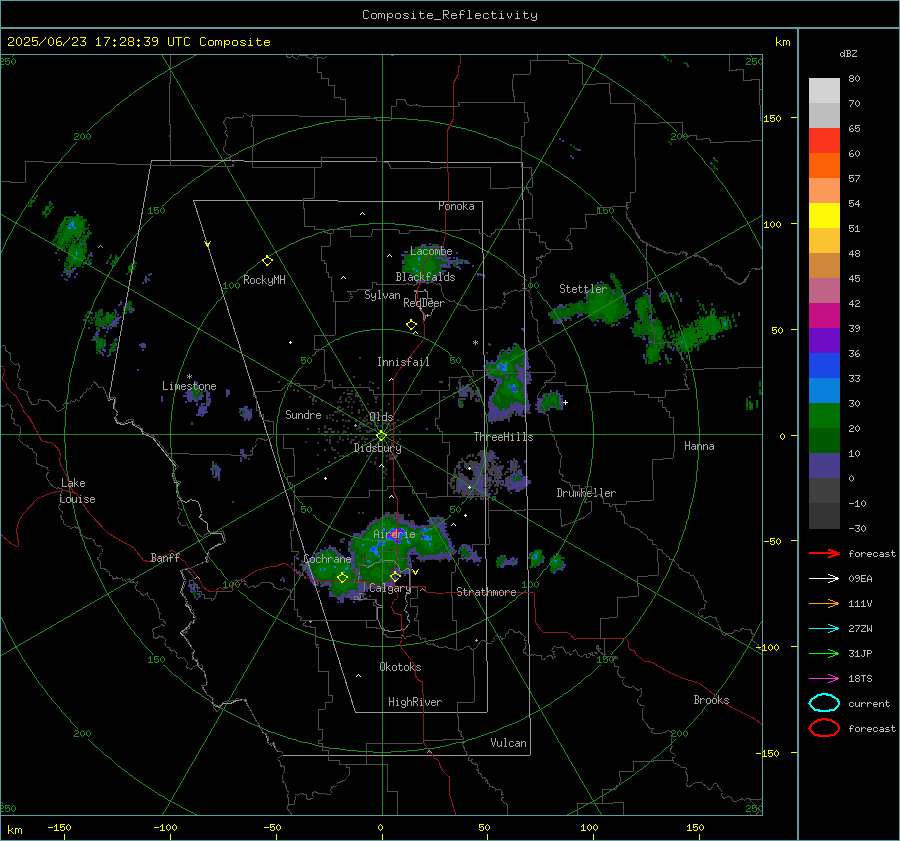
Task: Click the Okotoks label
Action: (400, 667)
